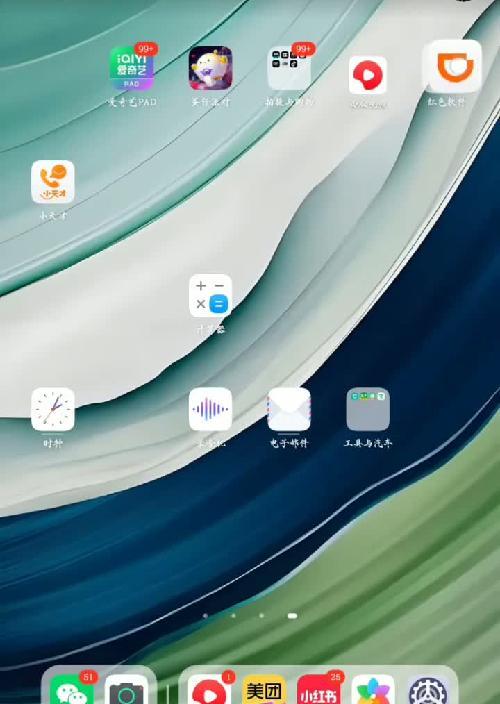Open WeChat in the dock
500x704 pixels.
pyautogui.click(x=72, y=689)
